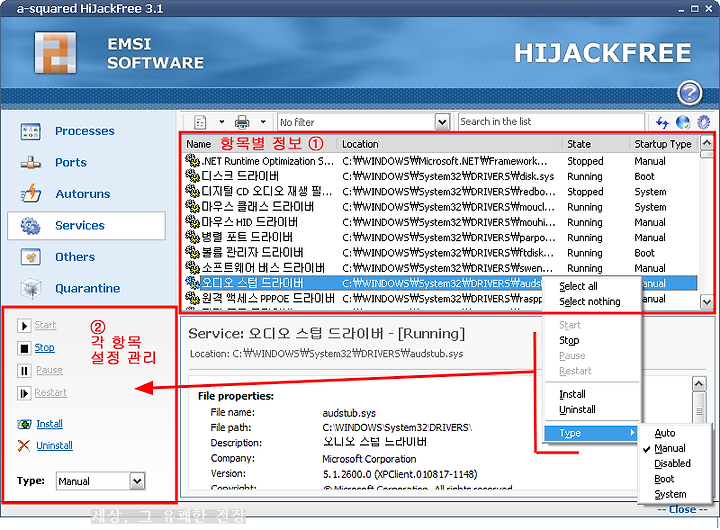Click the Ports sidebar icon
The width and height of the screenshot is (720, 530).
30,163
